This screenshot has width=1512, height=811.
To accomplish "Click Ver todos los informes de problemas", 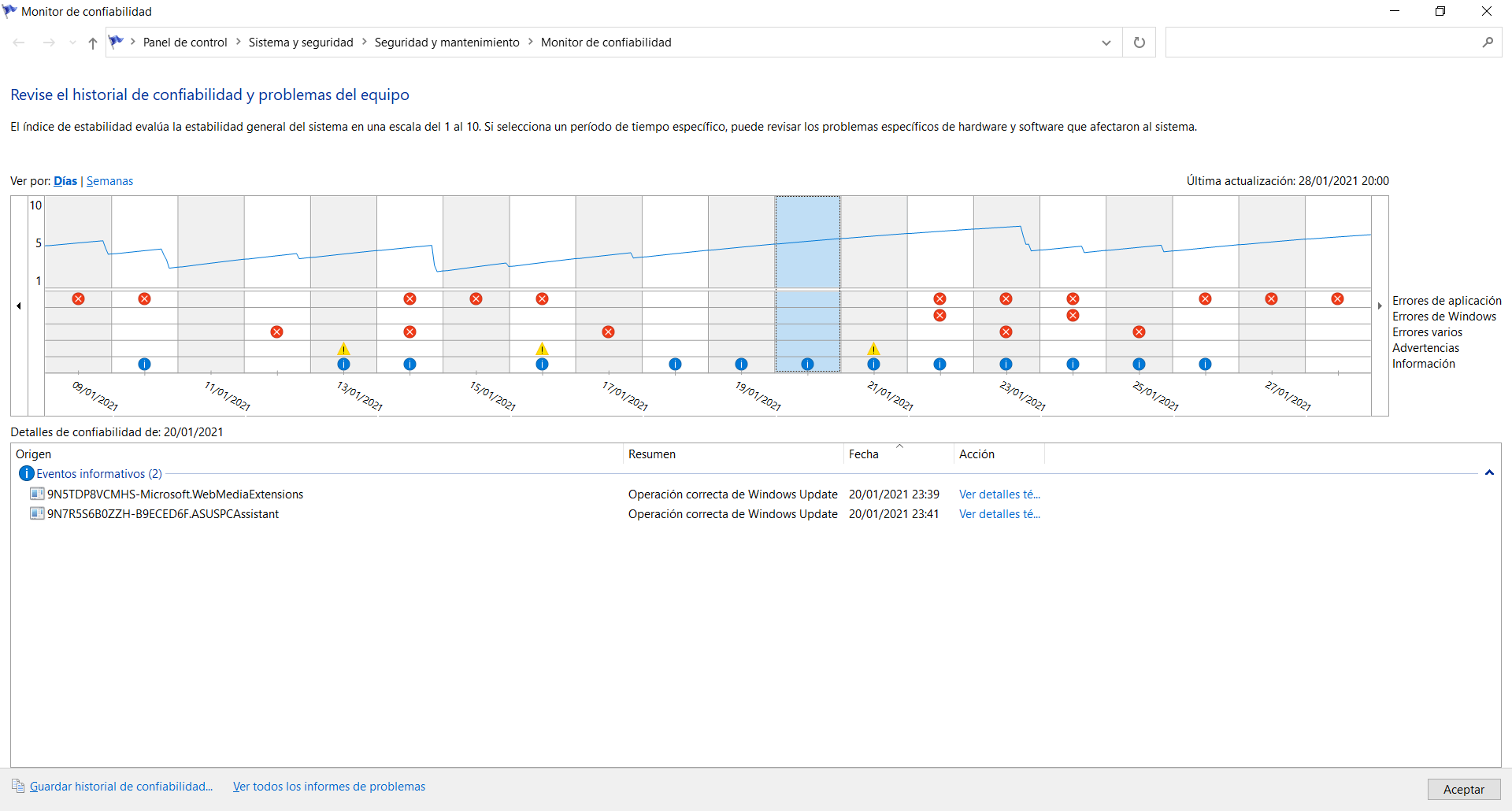I will pos(329,787).
